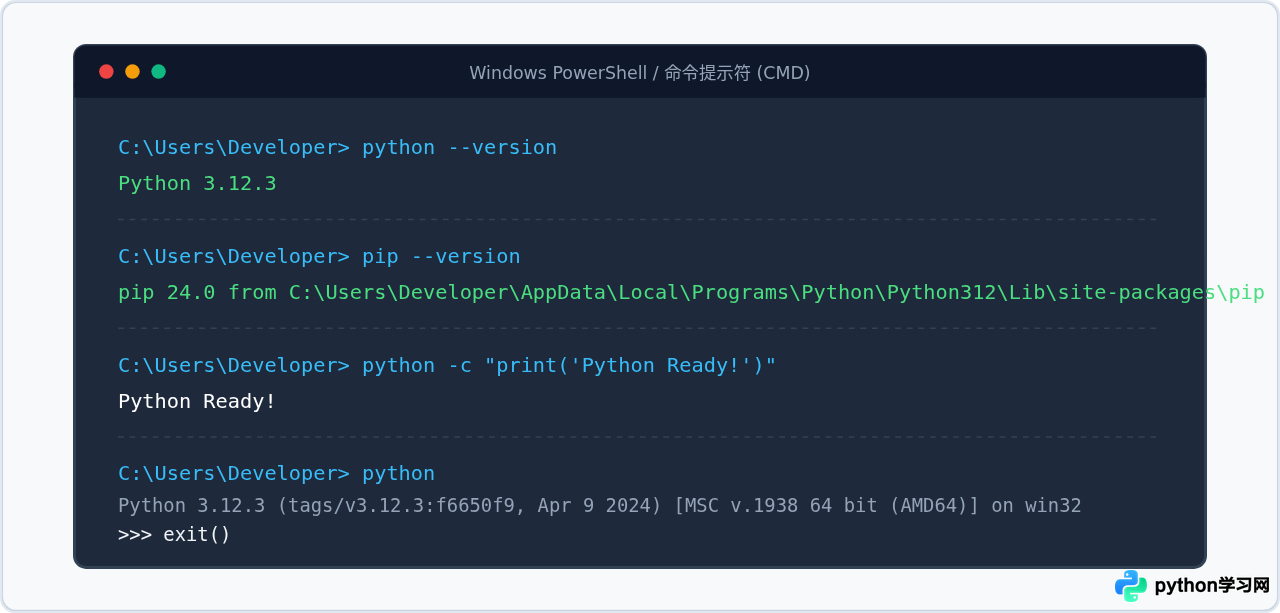
Task: Click the "python学习网" label
Action: [x=1212, y=586]
